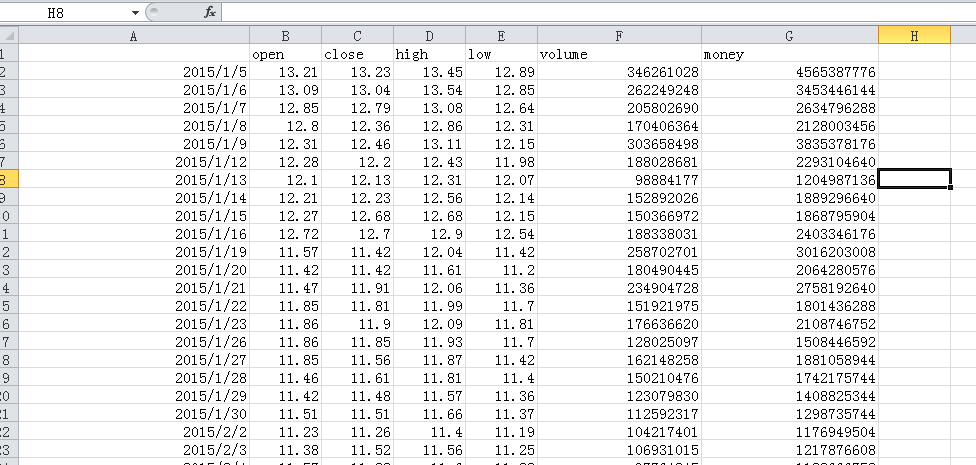This screenshot has height=465, width=976.
Task: Click money cell 4565387776
Action: click(x=790, y=72)
